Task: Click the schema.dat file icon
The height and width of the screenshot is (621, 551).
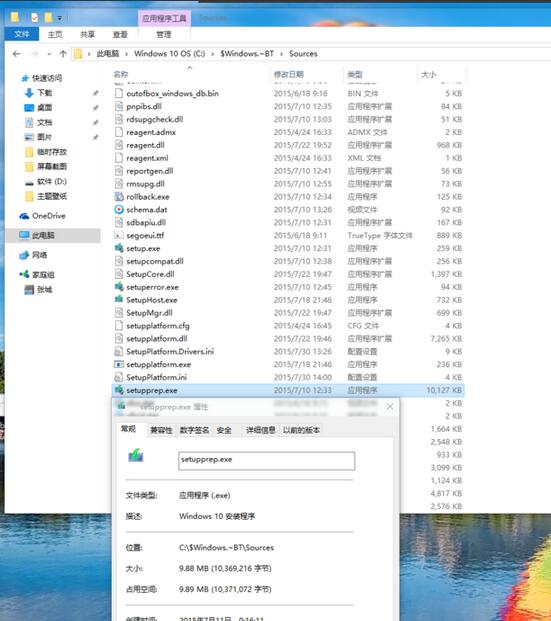Action: [x=118, y=210]
